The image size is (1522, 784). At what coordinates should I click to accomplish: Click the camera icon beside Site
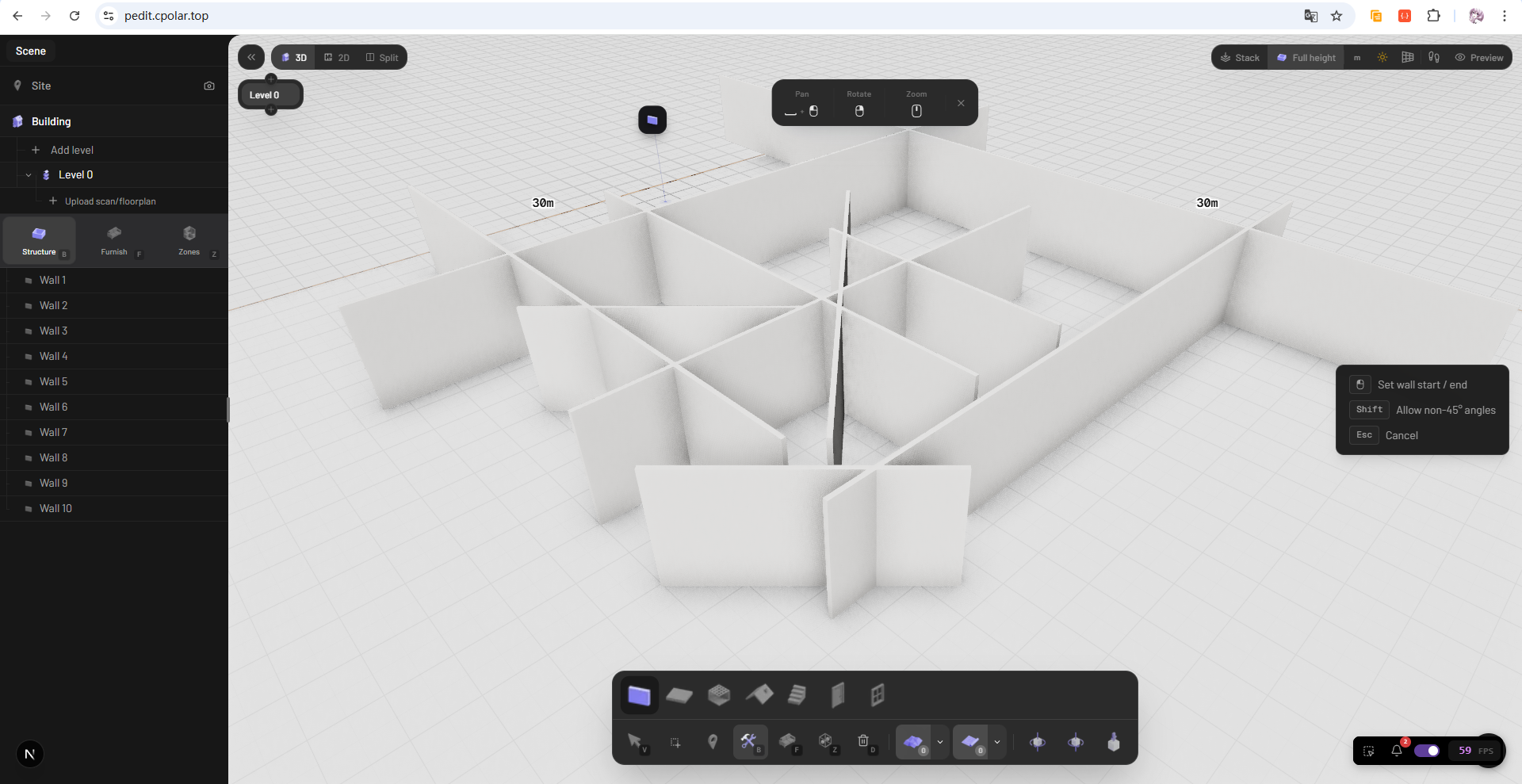click(209, 86)
